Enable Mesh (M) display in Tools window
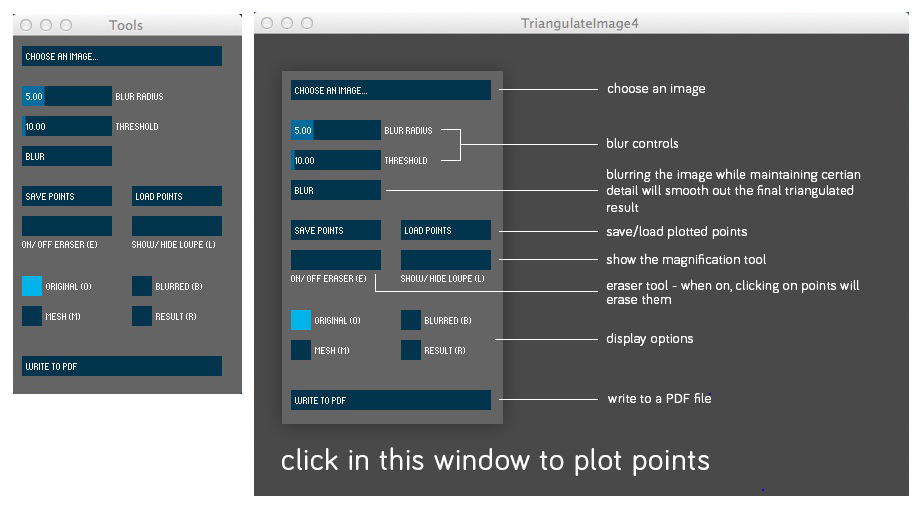The image size is (918, 510). pyautogui.click(x=32, y=316)
